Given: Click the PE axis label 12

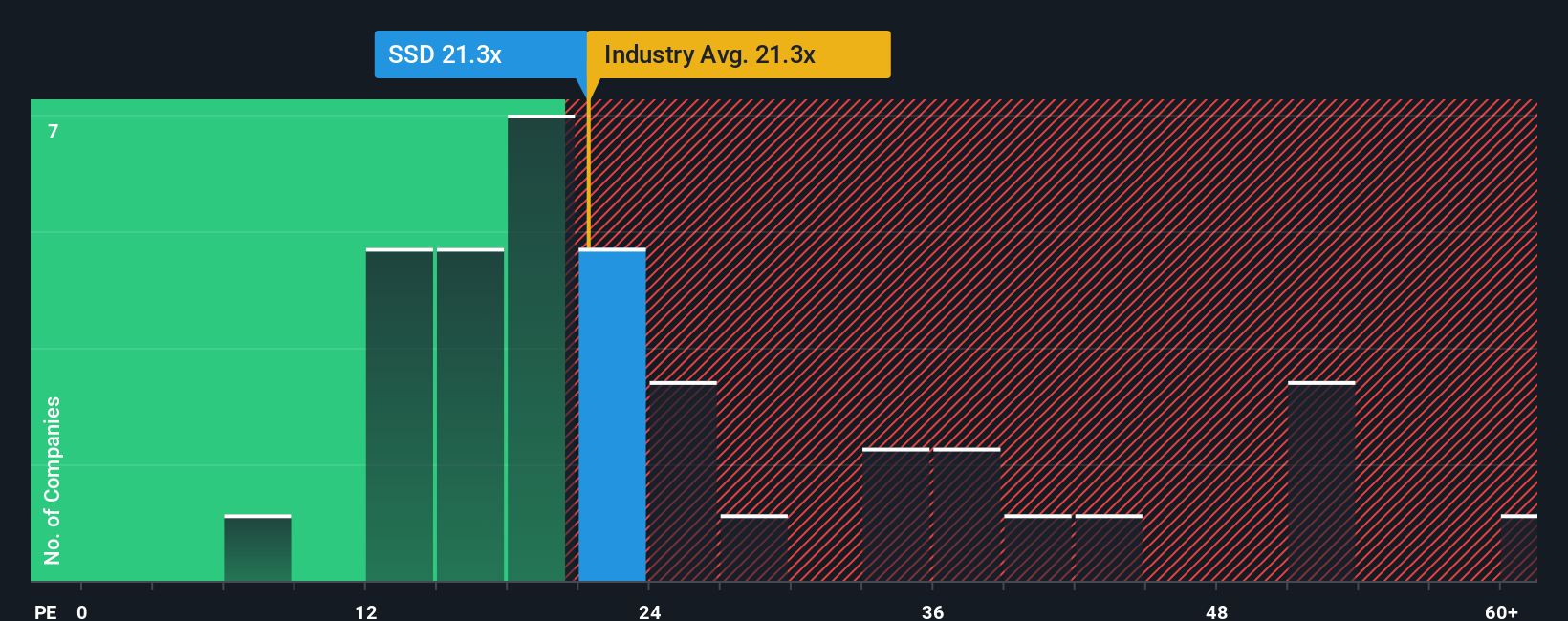Looking at the screenshot, I should 366,611.
